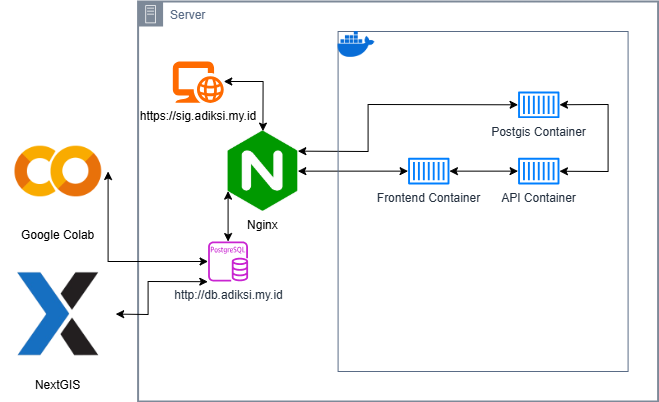Select the "Frontend Container" text label
This screenshot has height=402, width=659.
pyautogui.click(x=428, y=198)
